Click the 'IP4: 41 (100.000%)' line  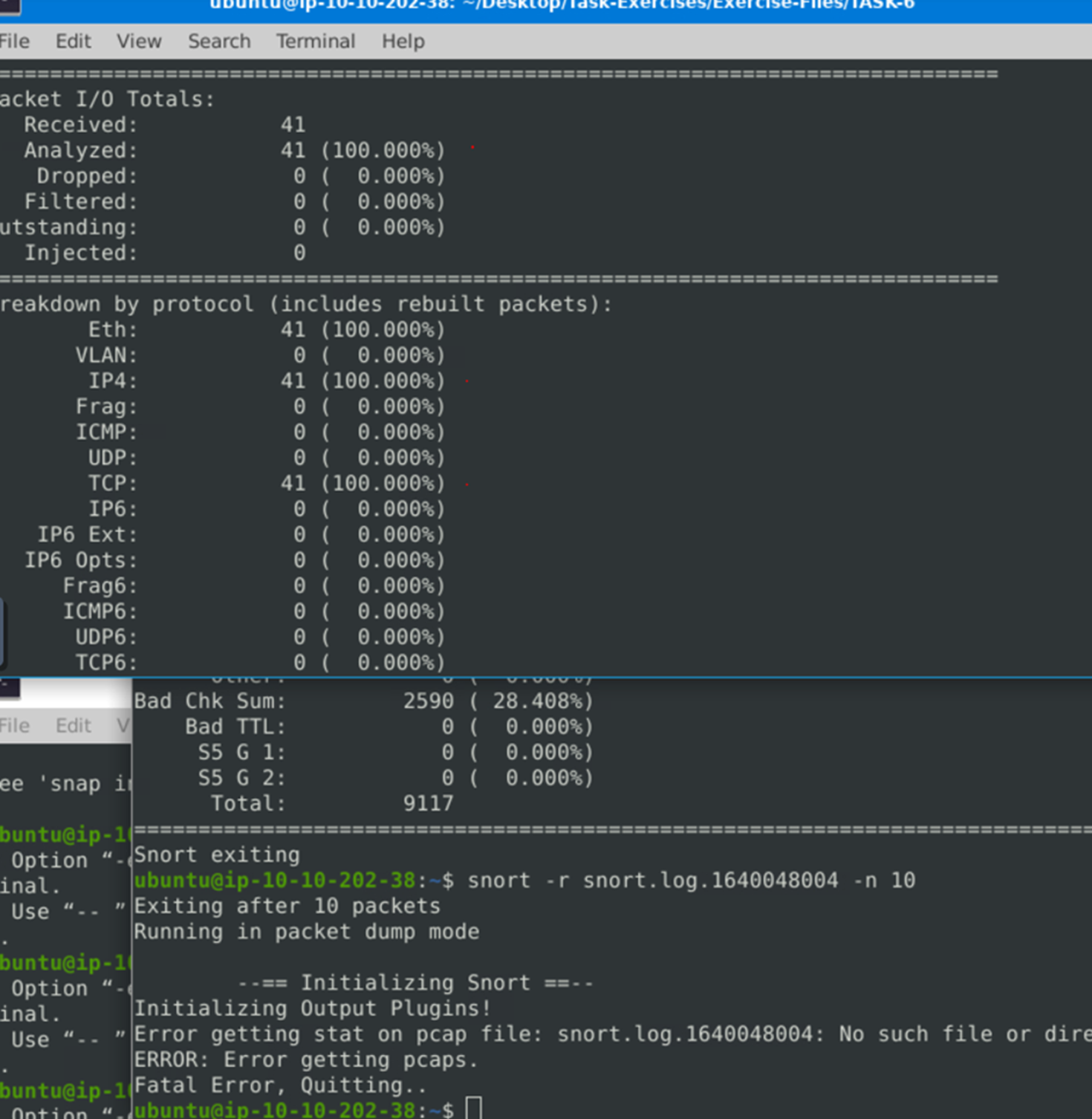click(x=266, y=381)
